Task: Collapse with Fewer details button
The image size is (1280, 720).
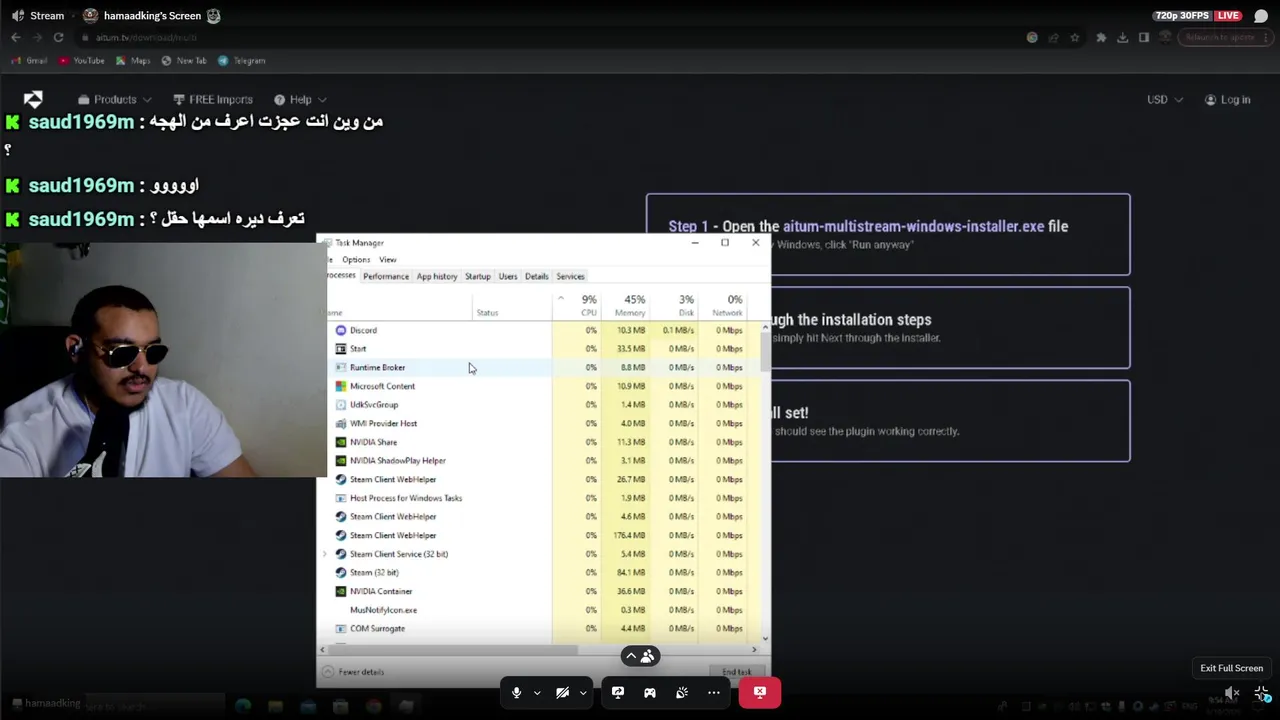Action: point(354,672)
